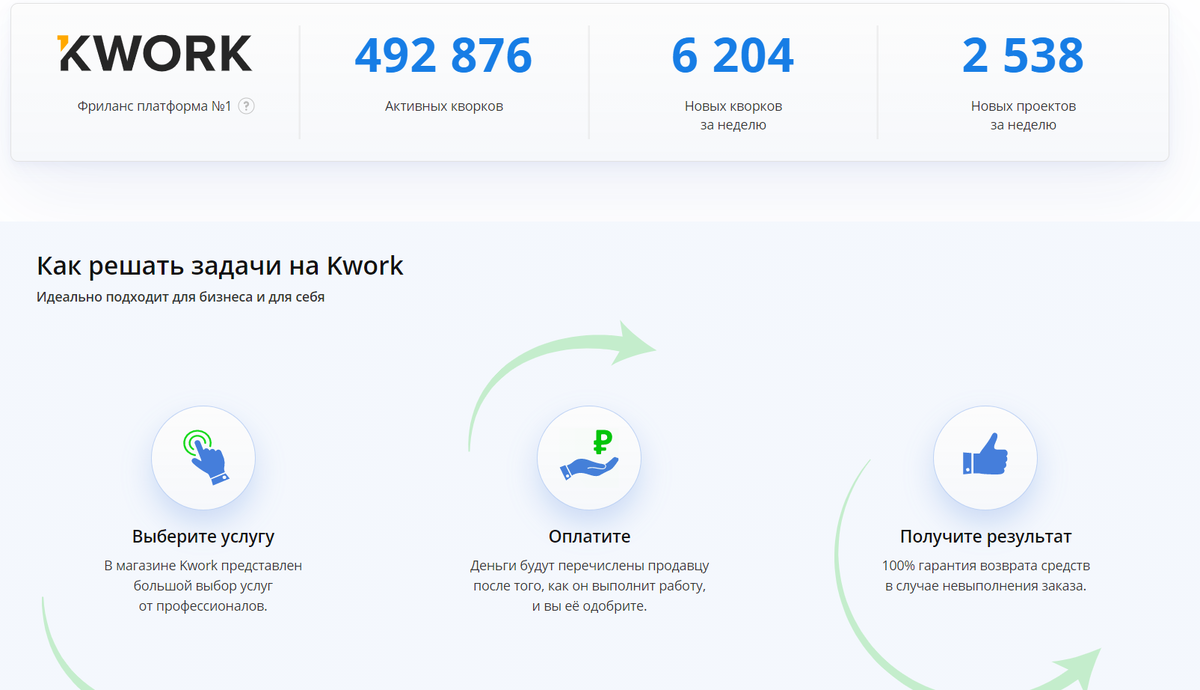Click the Kwork logo

pyautogui.click(x=154, y=54)
